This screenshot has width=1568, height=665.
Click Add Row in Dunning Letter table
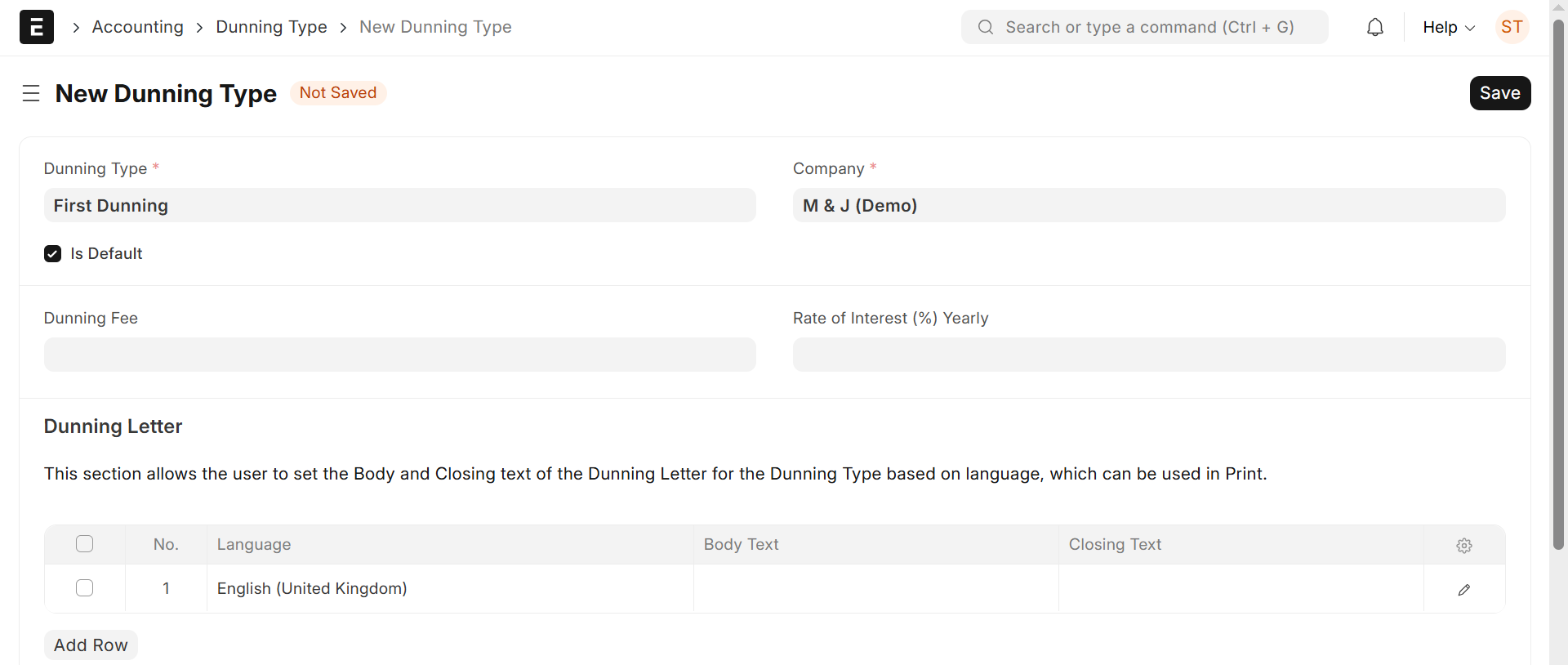[x=91, y=645]
